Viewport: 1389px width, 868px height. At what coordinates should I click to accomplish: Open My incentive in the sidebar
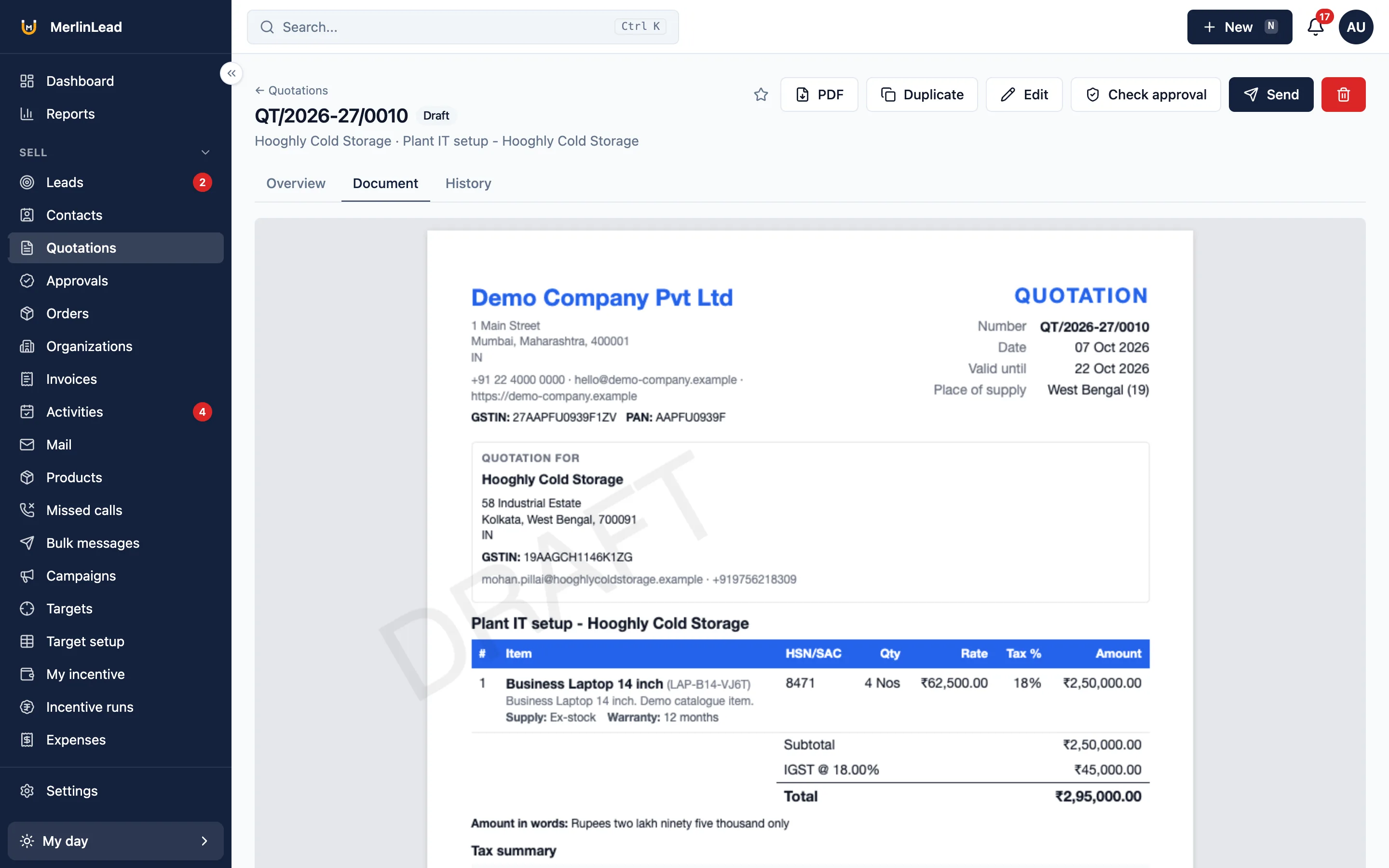point(116,674)
